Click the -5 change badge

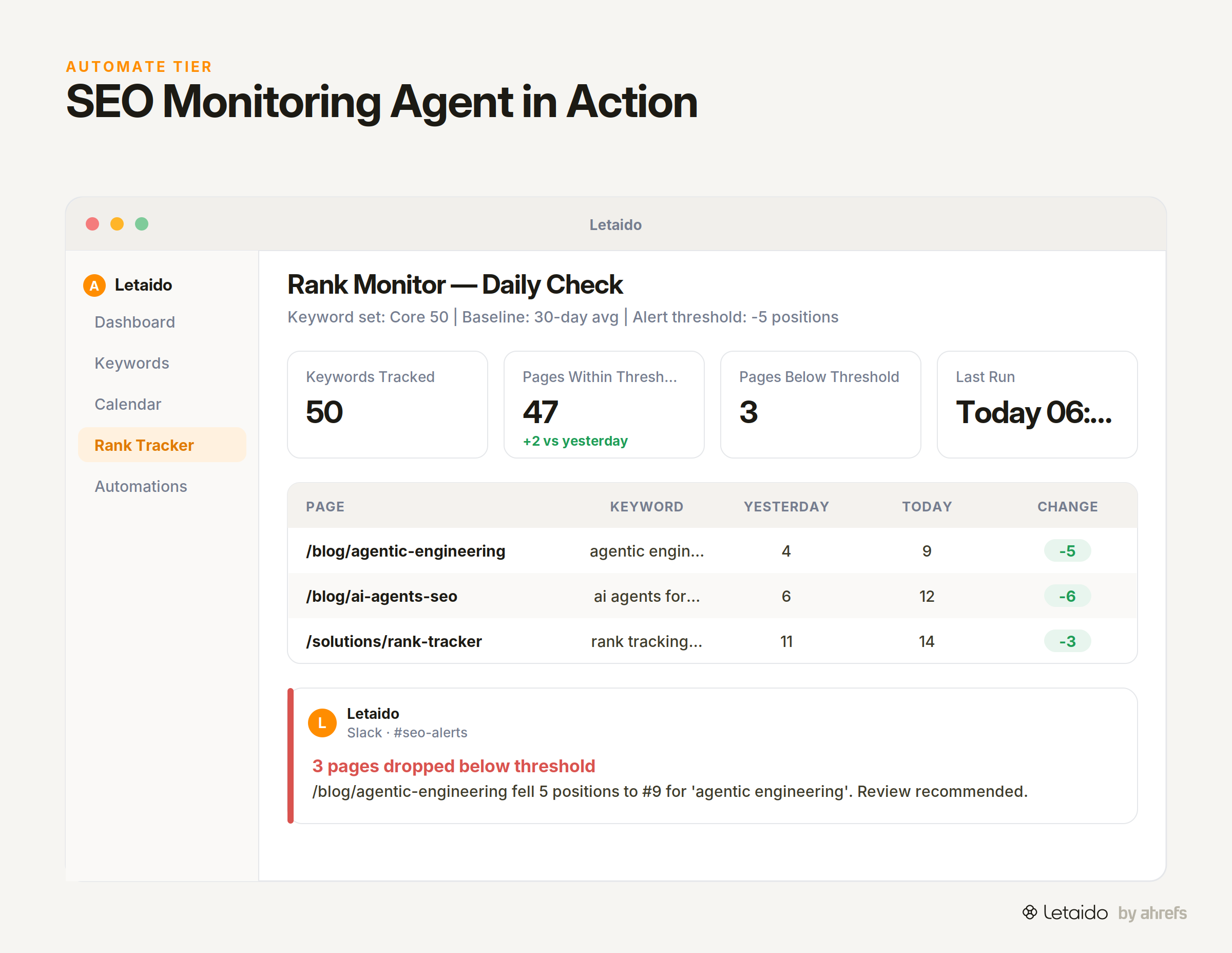click(x=1067, y=551)
